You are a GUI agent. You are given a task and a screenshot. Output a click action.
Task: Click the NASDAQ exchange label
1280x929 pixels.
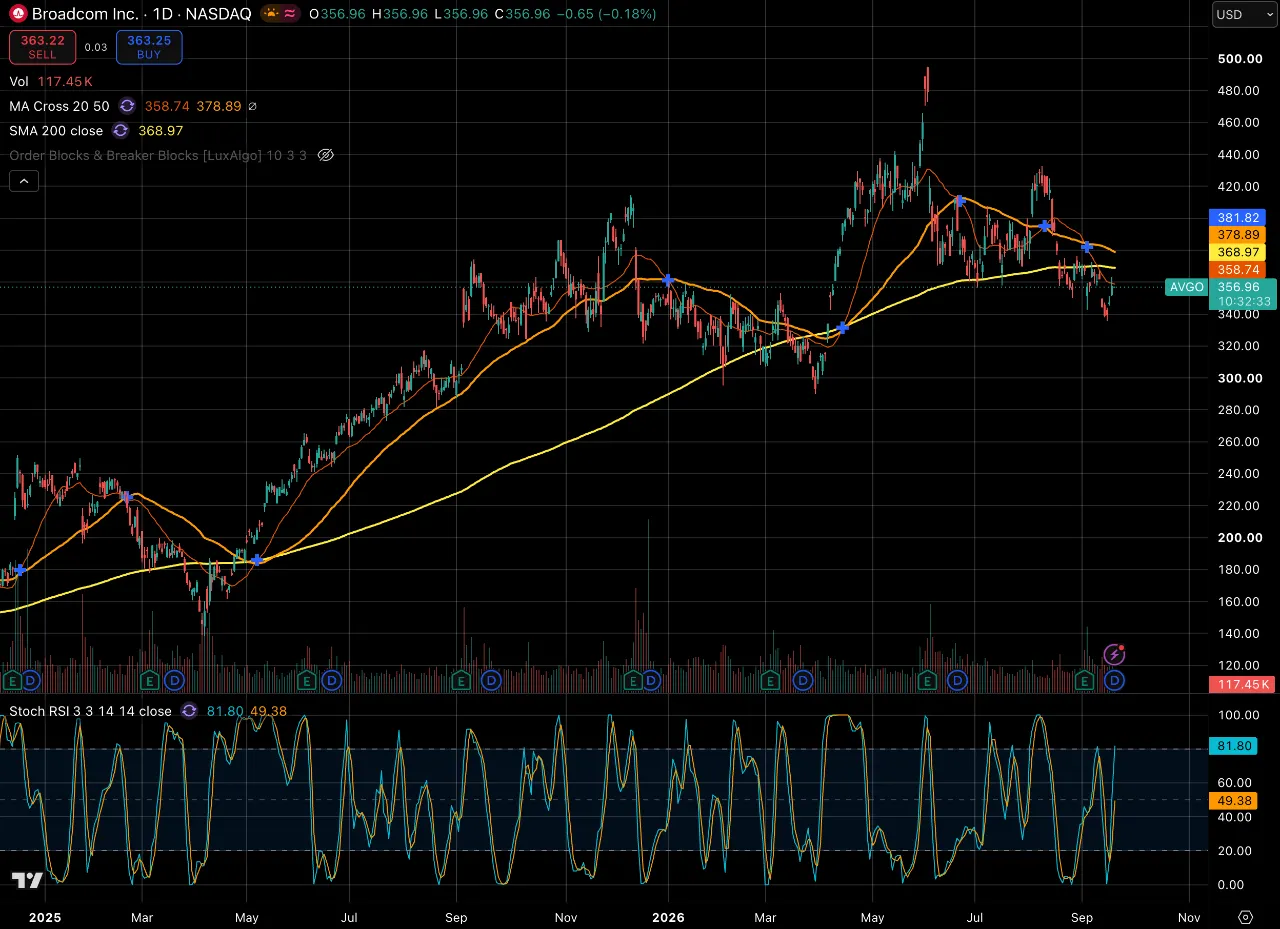tap(218, 14)
